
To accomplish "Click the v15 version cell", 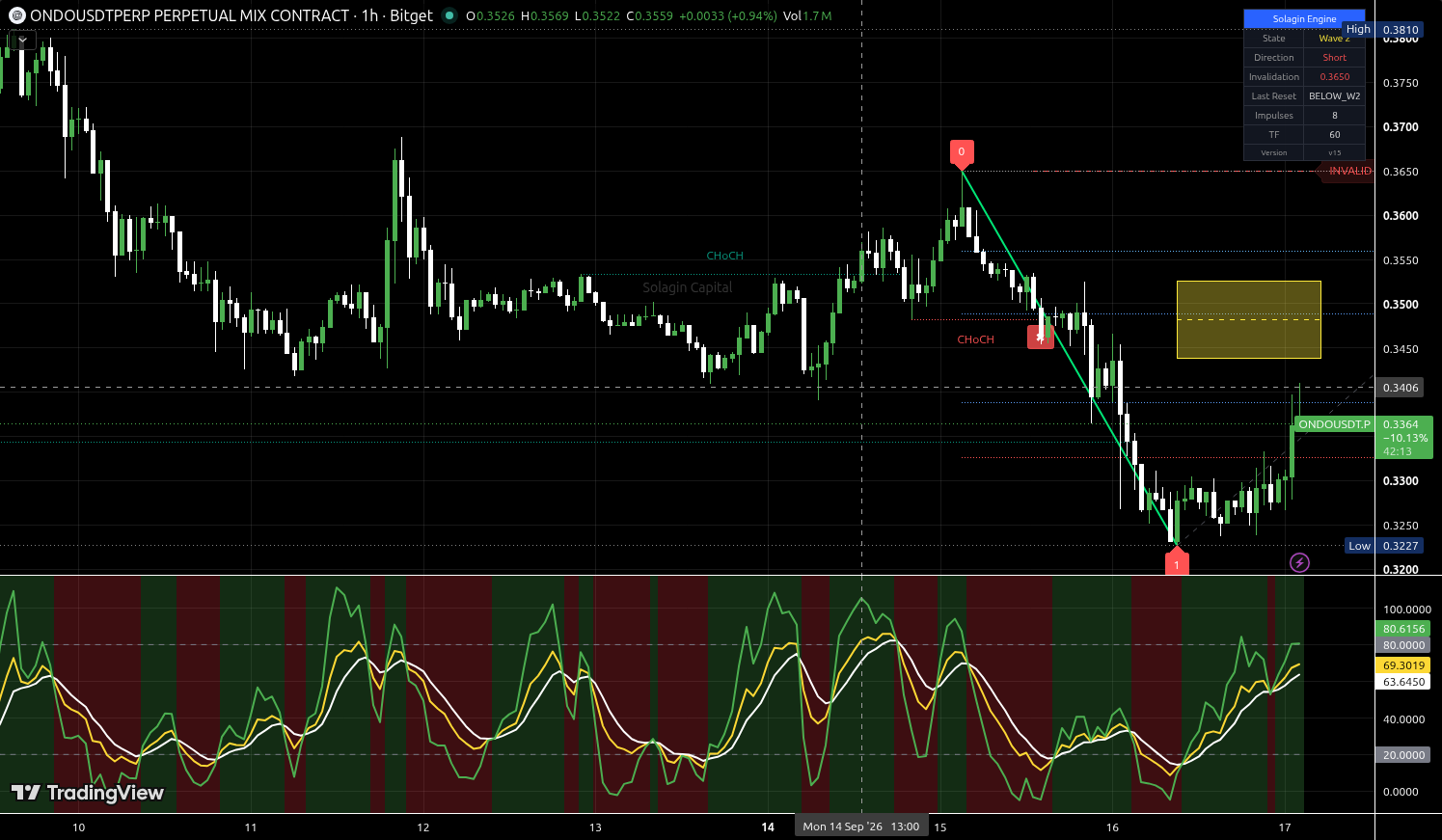I will pos(1335,152).
